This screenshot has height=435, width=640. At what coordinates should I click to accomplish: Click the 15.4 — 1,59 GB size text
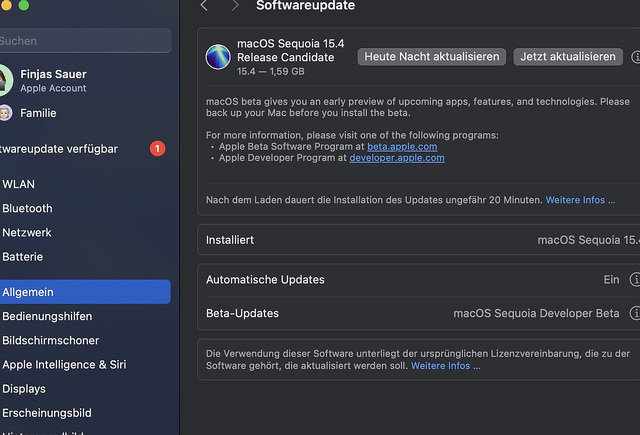[x=271, y=71]
